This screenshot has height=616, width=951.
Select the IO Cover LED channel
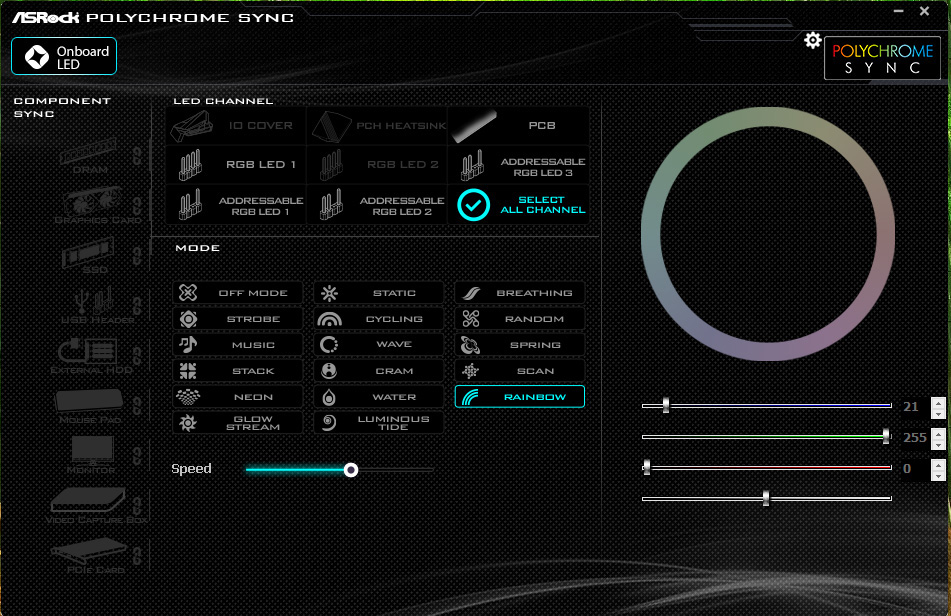pos(235,126)
